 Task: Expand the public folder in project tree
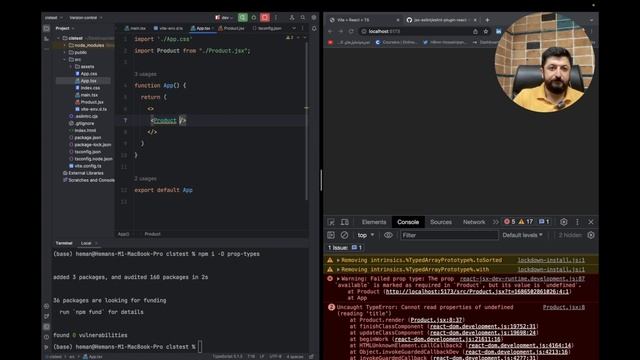pos(64,52)
